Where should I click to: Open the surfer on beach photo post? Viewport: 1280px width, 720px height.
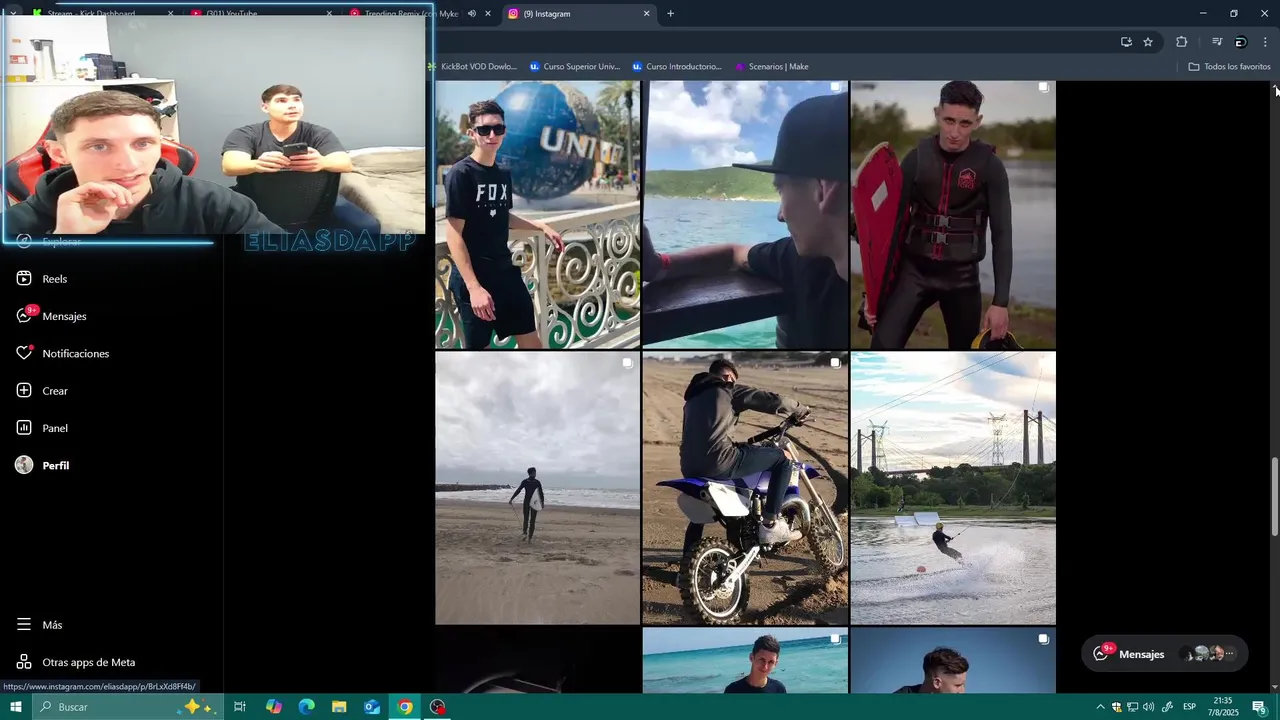click(x=537, y=488)
